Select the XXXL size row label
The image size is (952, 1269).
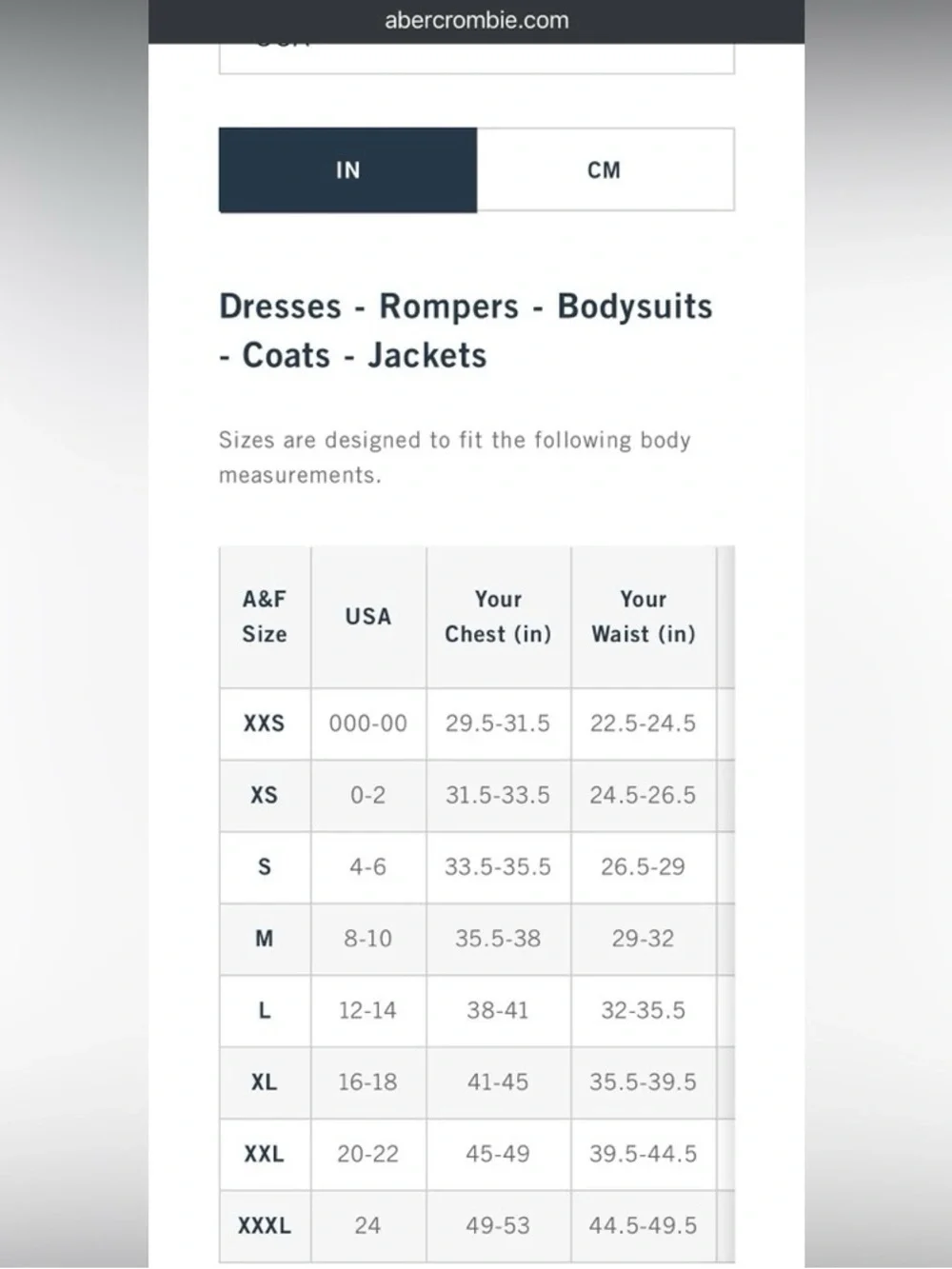265,1225
